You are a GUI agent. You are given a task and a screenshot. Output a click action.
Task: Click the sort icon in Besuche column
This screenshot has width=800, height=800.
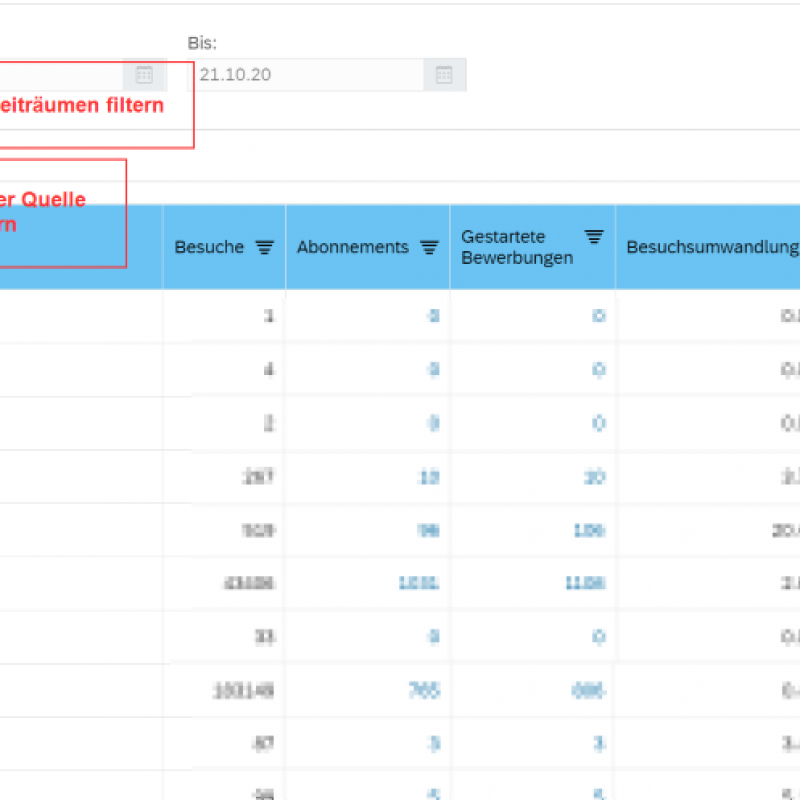click(x=264, y=248)
